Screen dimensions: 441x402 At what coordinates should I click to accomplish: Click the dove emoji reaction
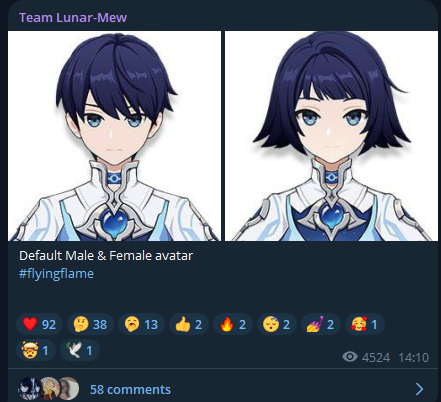(80, 350)
